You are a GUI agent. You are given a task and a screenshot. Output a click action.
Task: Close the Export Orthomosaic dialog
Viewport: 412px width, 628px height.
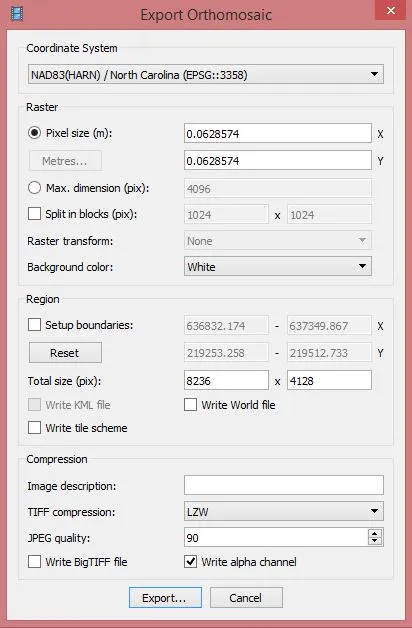391,10
